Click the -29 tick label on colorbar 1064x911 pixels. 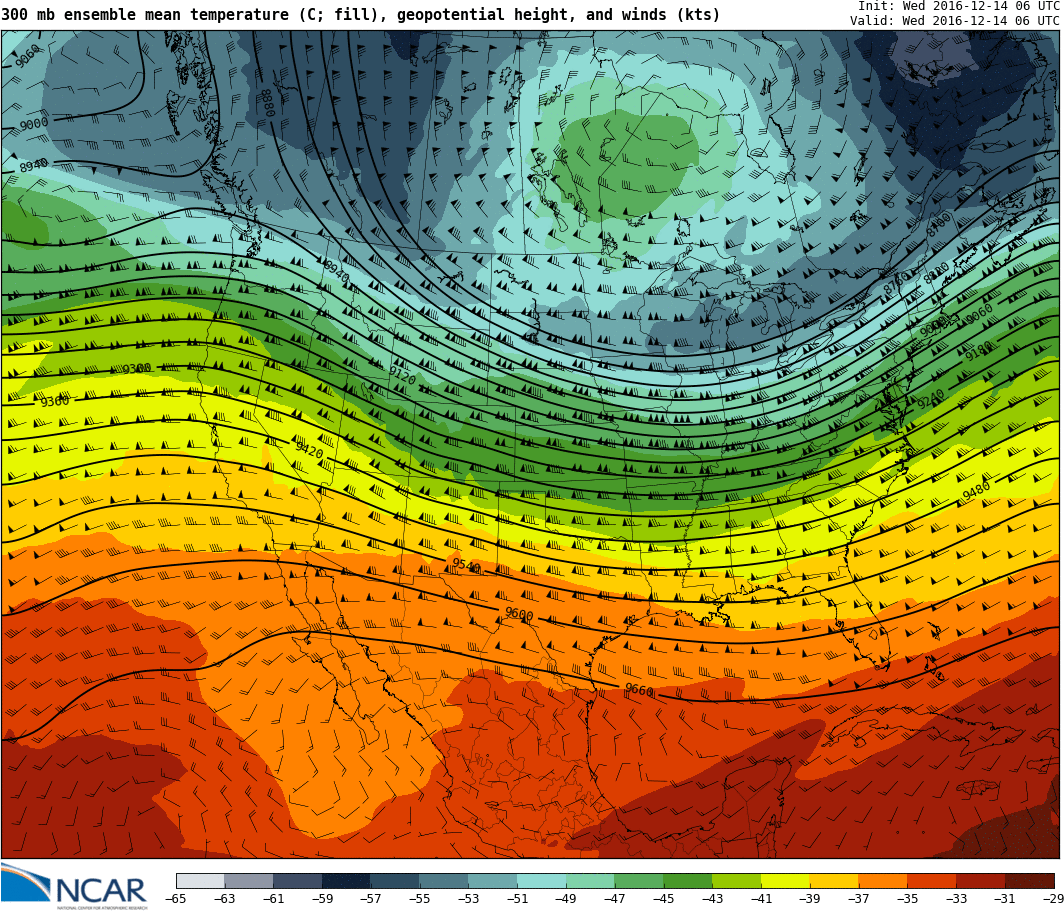[1054, 899]
